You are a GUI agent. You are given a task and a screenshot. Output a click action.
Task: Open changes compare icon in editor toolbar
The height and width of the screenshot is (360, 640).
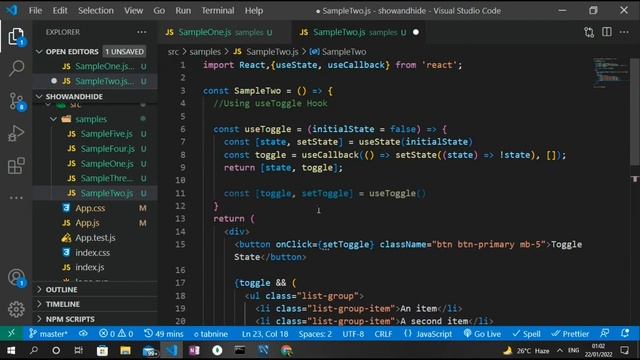click(x=589, y=32)
